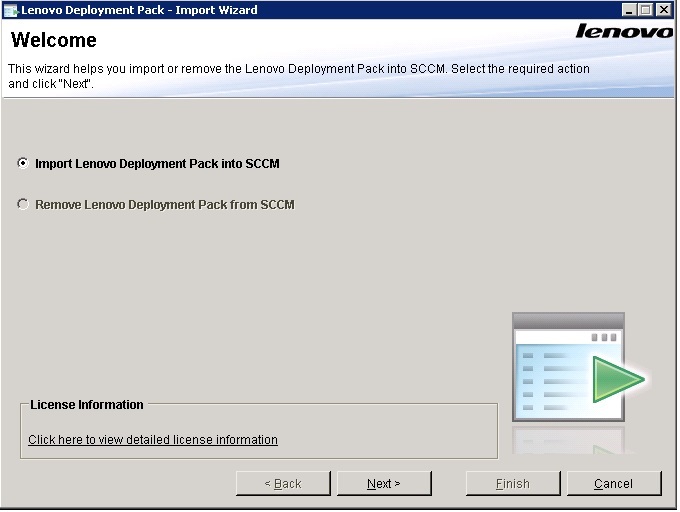Image resolution: width=680 pixels, height=512 pixels.
Task: Click the Finish button
Action: point(513,483)
